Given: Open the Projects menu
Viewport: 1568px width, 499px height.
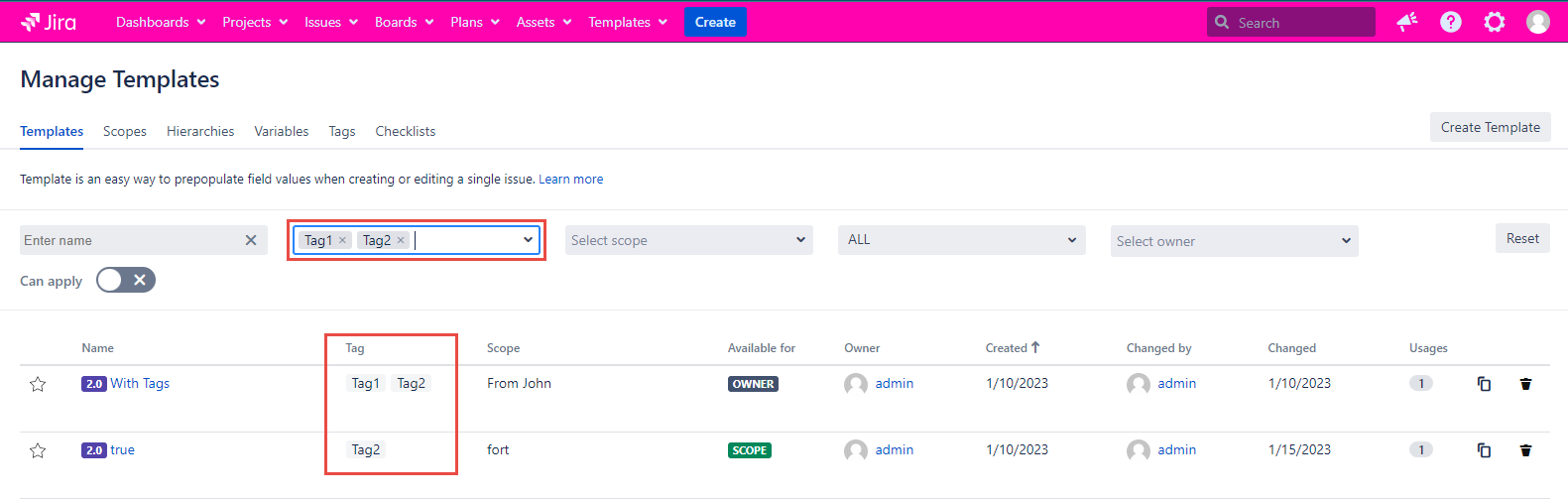Looking at the screenshot, I should click(x=255, y=22).
